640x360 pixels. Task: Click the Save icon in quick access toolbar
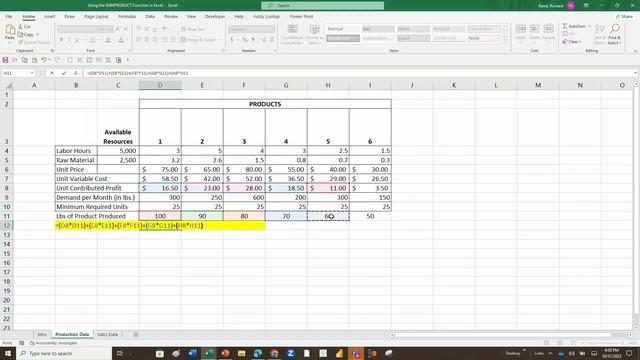point(5,60)
